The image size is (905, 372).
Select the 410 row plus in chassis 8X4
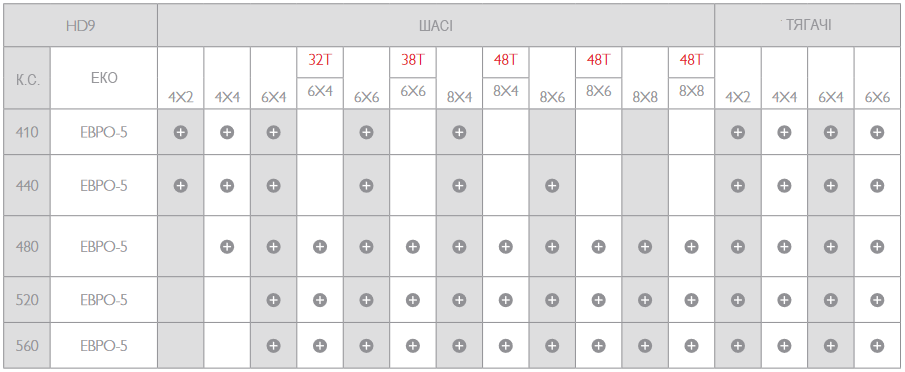point(459,132)
